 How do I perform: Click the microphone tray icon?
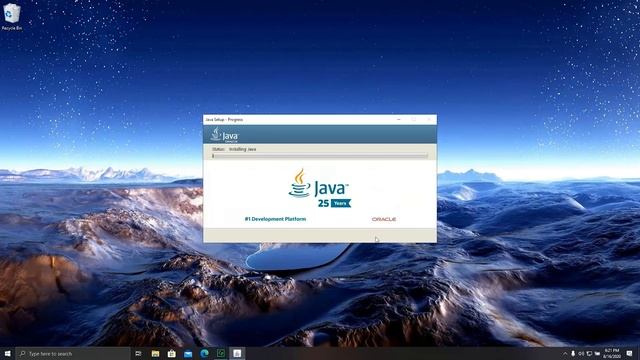point(573,353)
